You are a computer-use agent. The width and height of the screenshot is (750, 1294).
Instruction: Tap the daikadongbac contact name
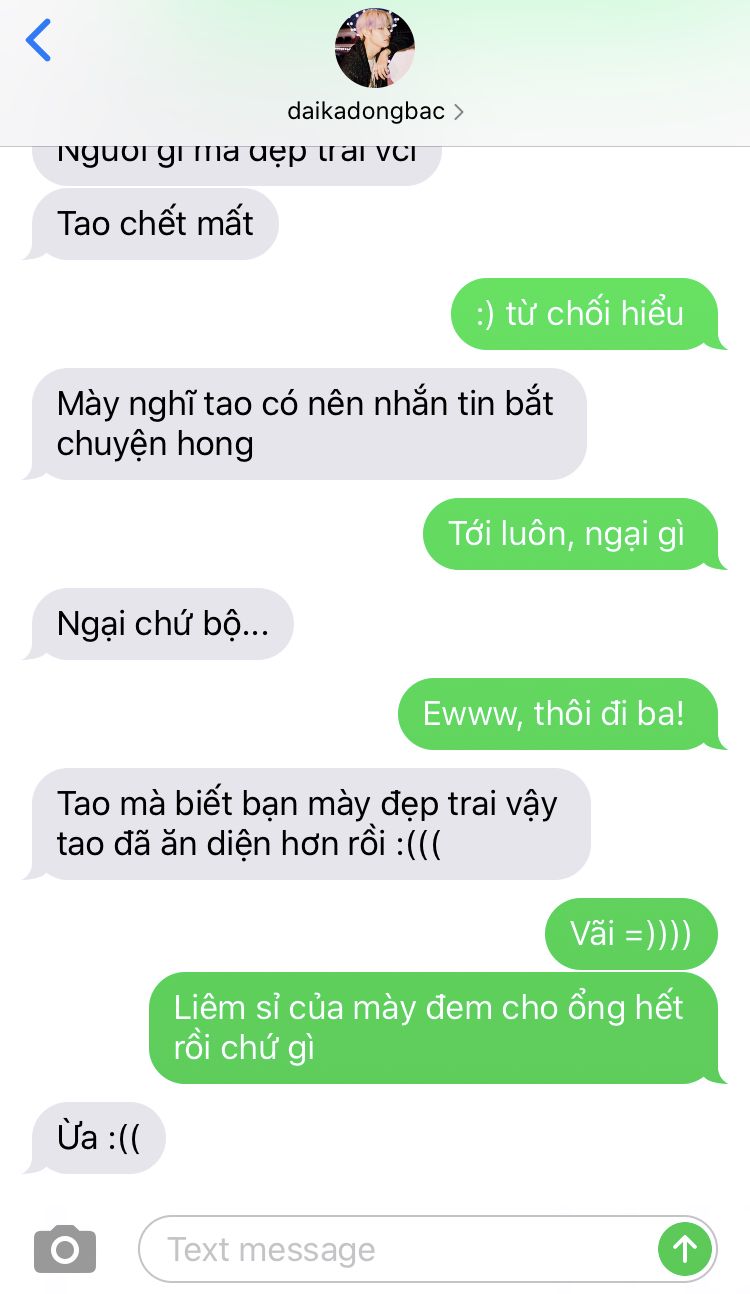pos(366,112)
